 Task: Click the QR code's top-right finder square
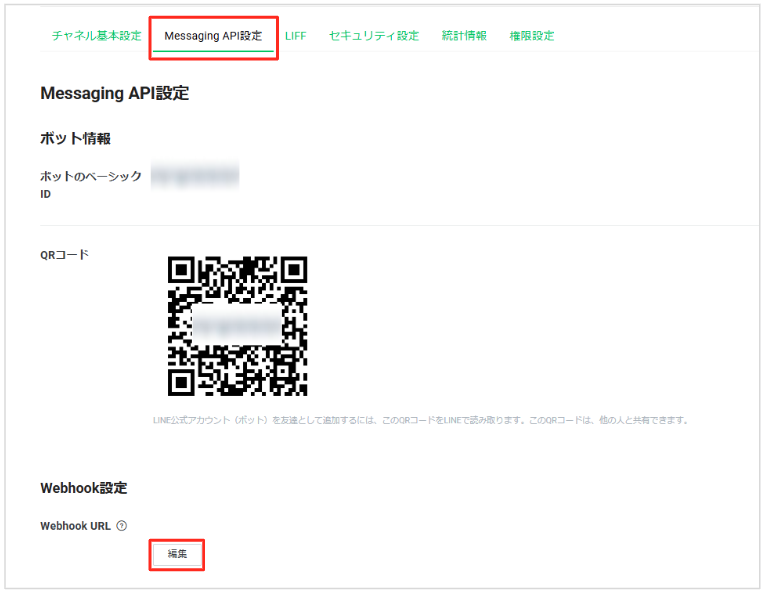pyautogui.click(x=293, y=270)
